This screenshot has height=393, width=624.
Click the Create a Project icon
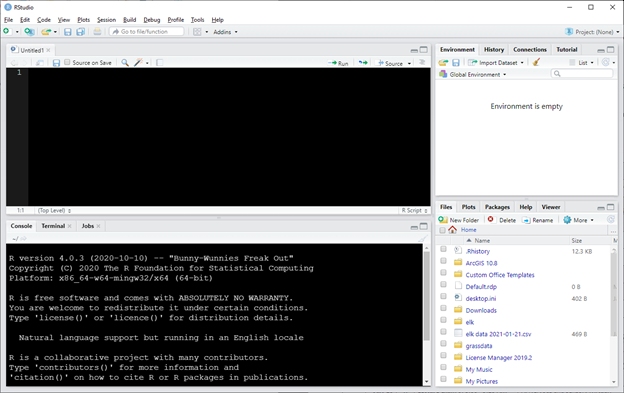click(x=29, y=31)
